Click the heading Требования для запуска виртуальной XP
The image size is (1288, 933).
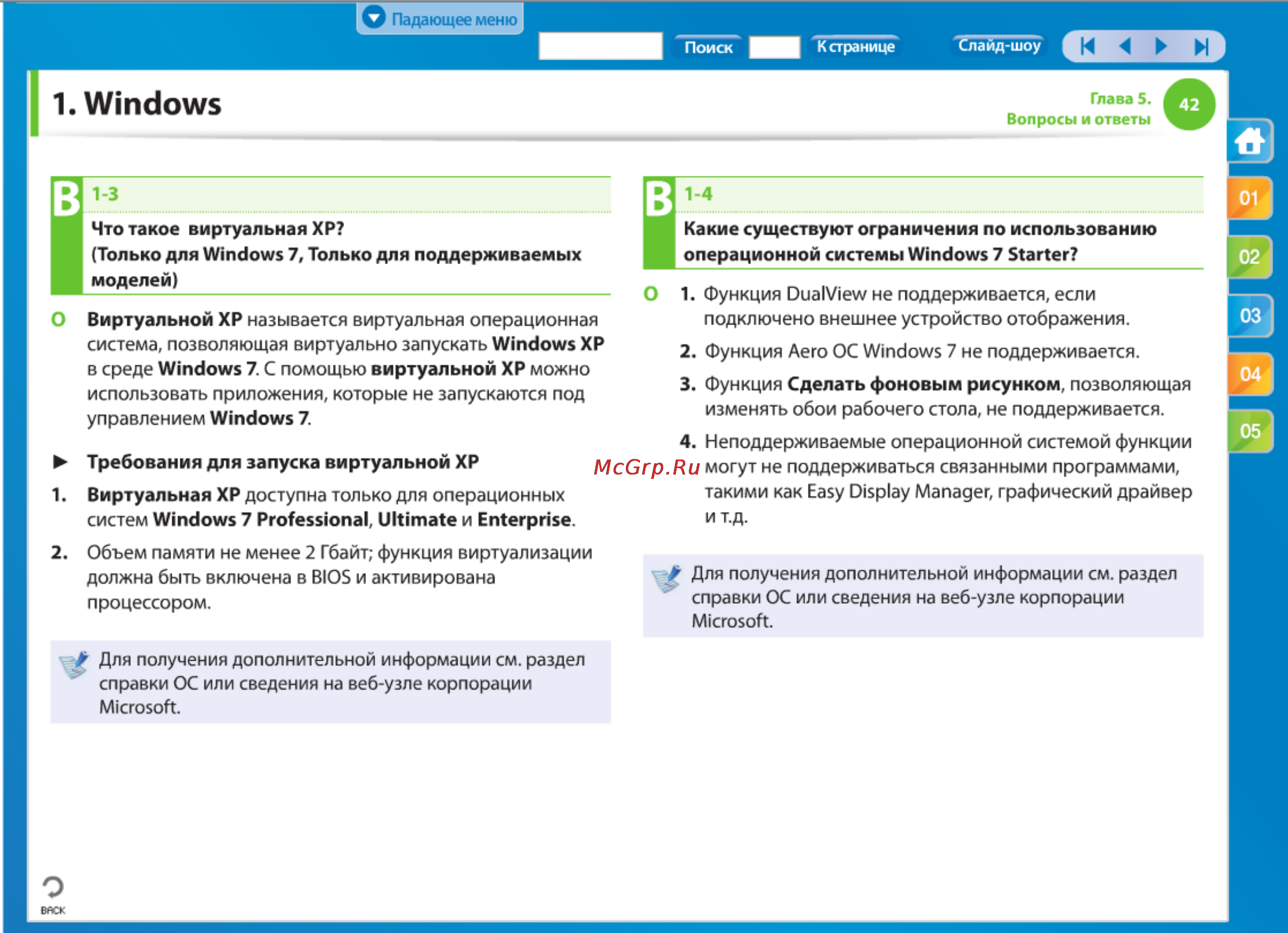282,462
